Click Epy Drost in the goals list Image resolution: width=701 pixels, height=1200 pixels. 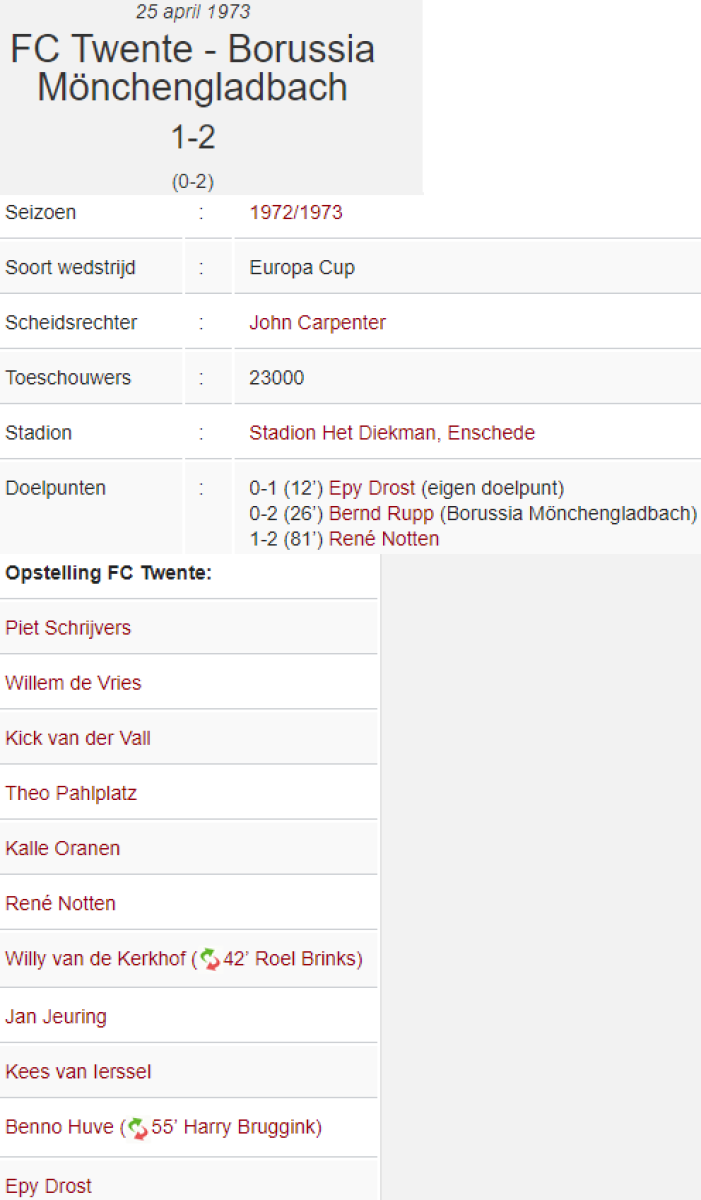click(x=372, y=488)
